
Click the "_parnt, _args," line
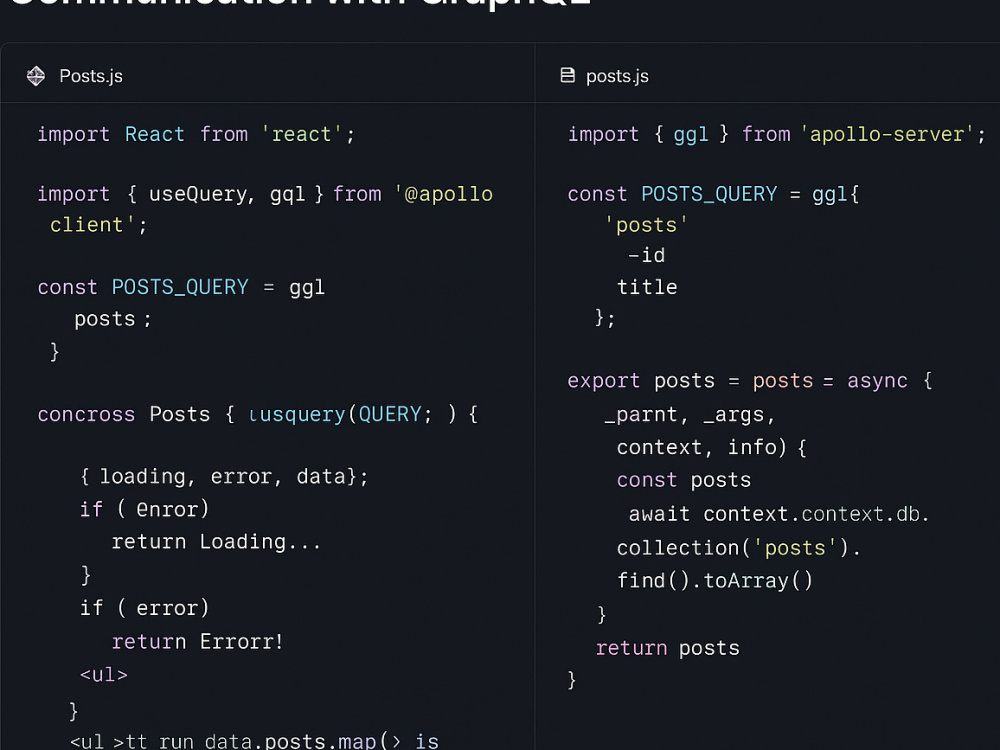(x=689, y=415)
